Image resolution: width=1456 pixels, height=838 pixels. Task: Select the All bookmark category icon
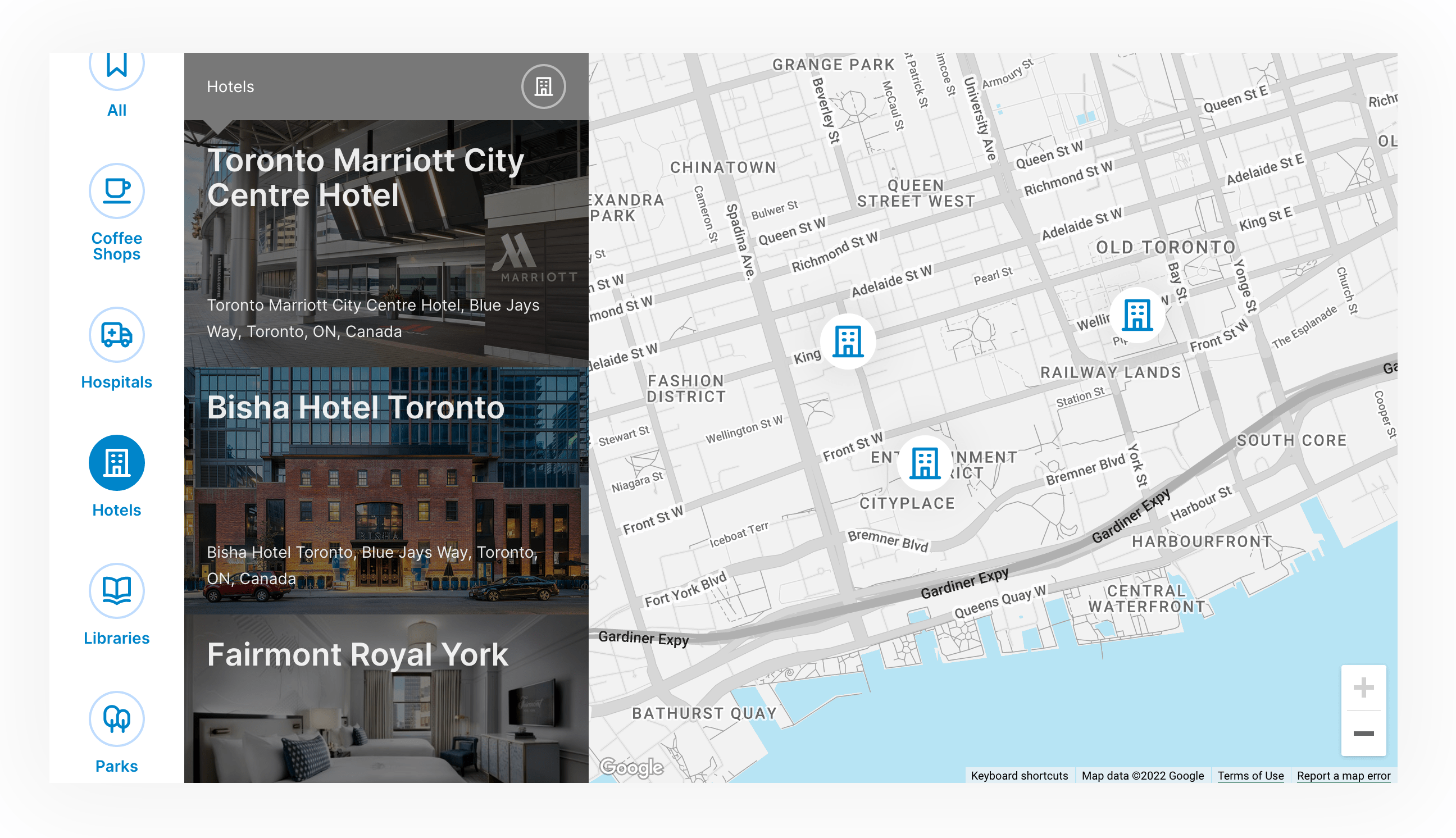[116, 66]
